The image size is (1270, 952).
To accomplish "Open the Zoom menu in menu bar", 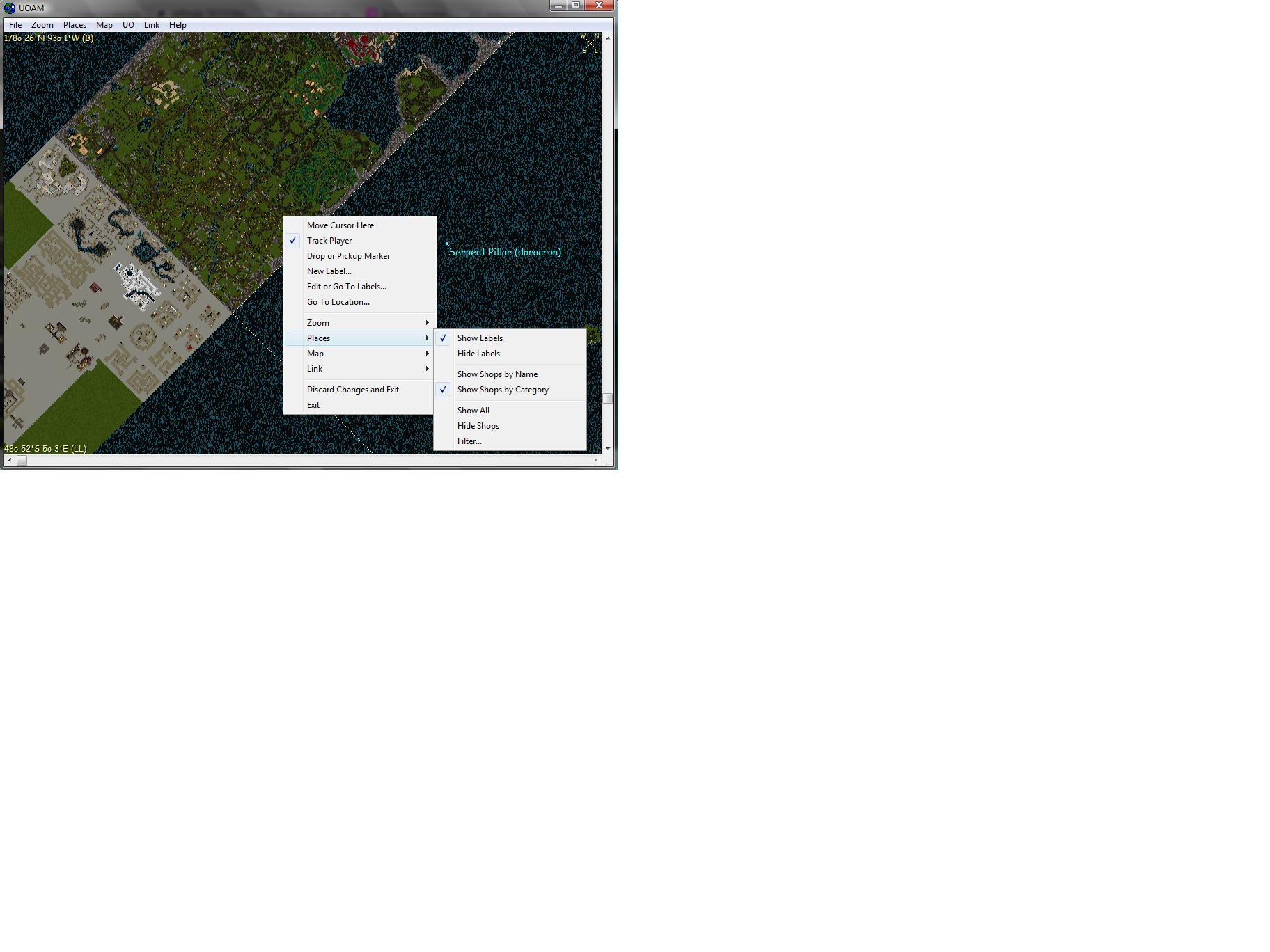I will click(42, 25).
